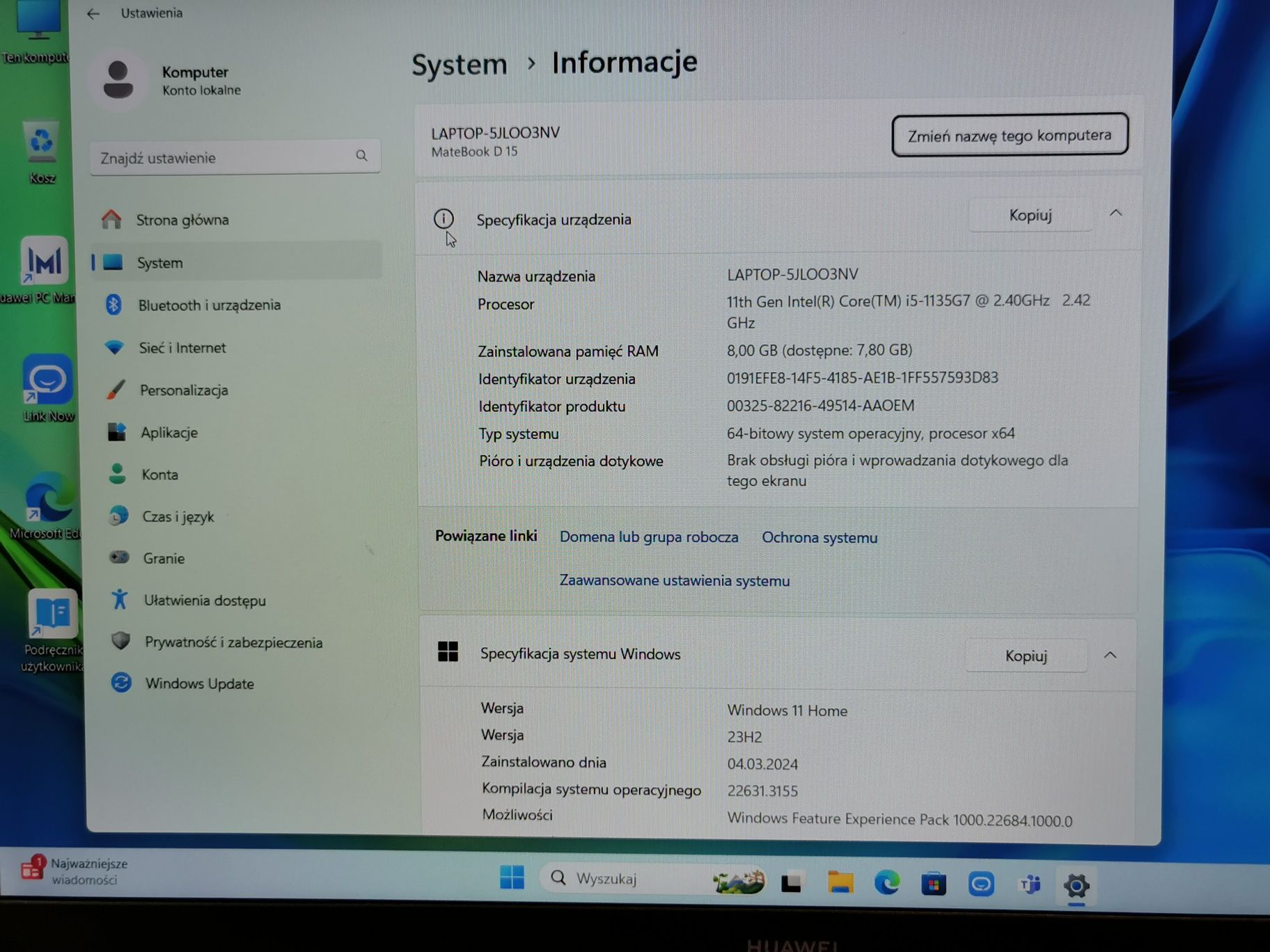Copy Windows specs with Kopiuj button
The height and width of the screenshot is (952, 1270).
coord(1026,656)
